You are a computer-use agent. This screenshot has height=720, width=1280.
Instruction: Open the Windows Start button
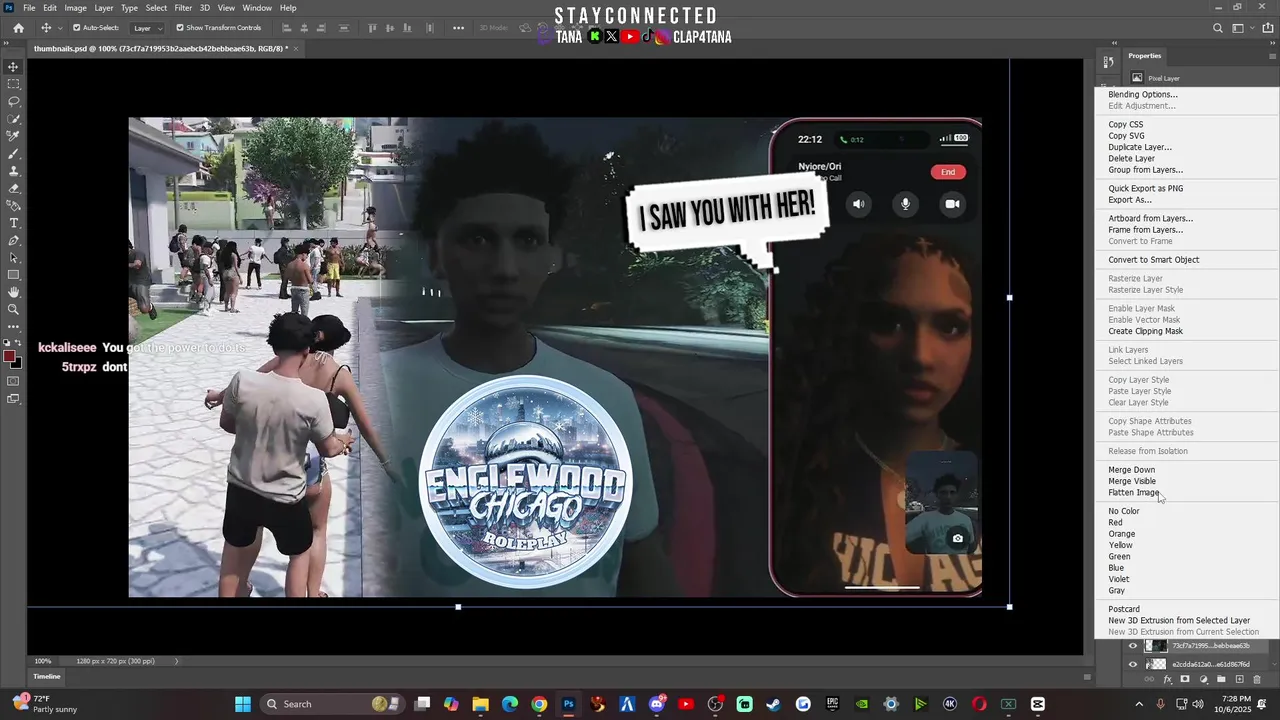243,704
